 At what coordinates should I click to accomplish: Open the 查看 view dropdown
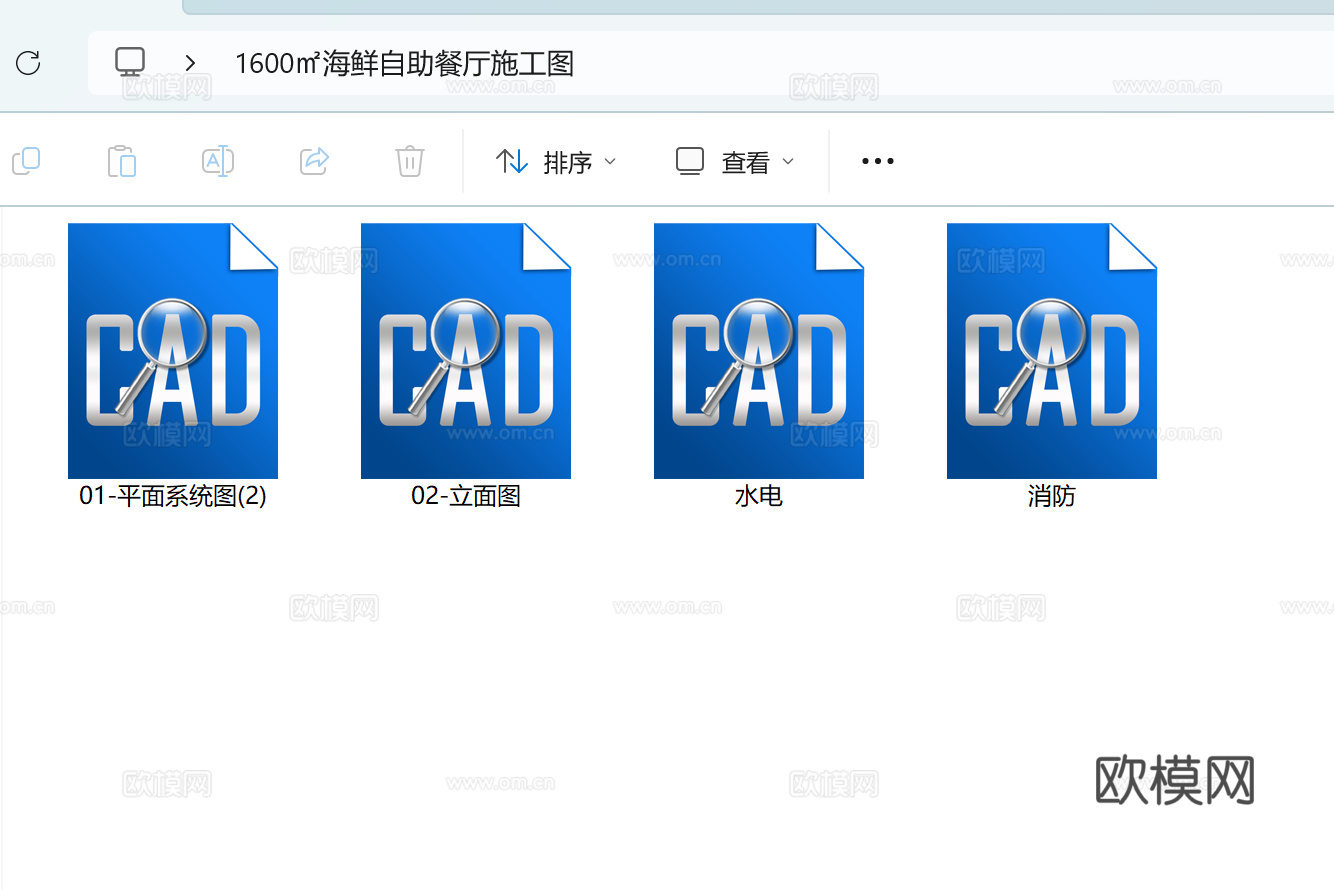pos(735,161)
